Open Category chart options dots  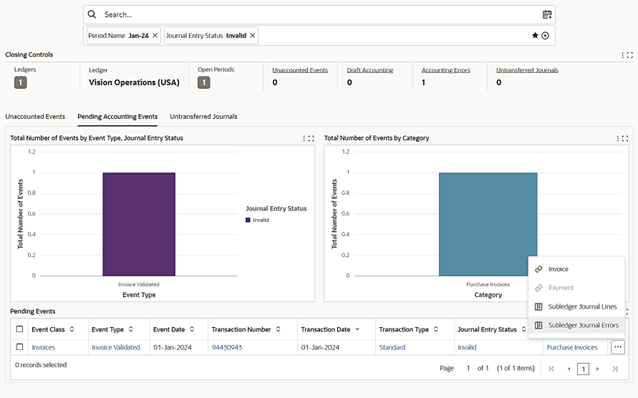click(618, 138)
